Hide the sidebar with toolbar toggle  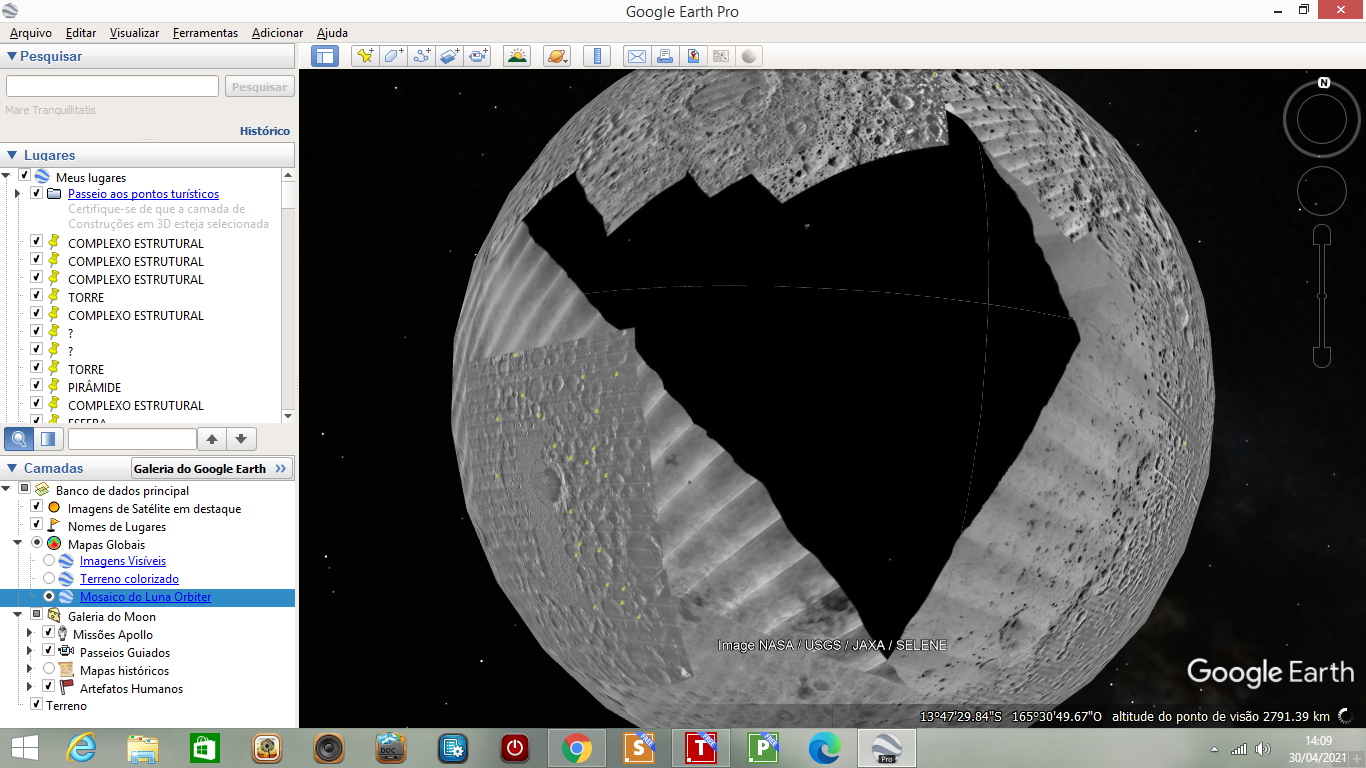[x=325, y=56]
